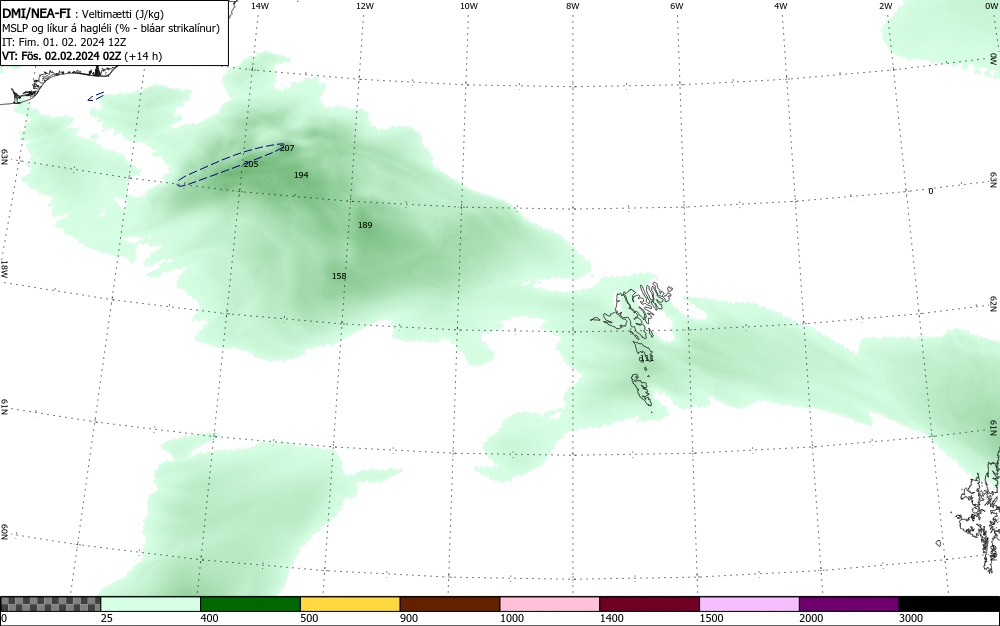Pick the dark green 400–500 legend swatch
The height and width of the screenshot is (626, 1000).
click(x=250, y=604)
